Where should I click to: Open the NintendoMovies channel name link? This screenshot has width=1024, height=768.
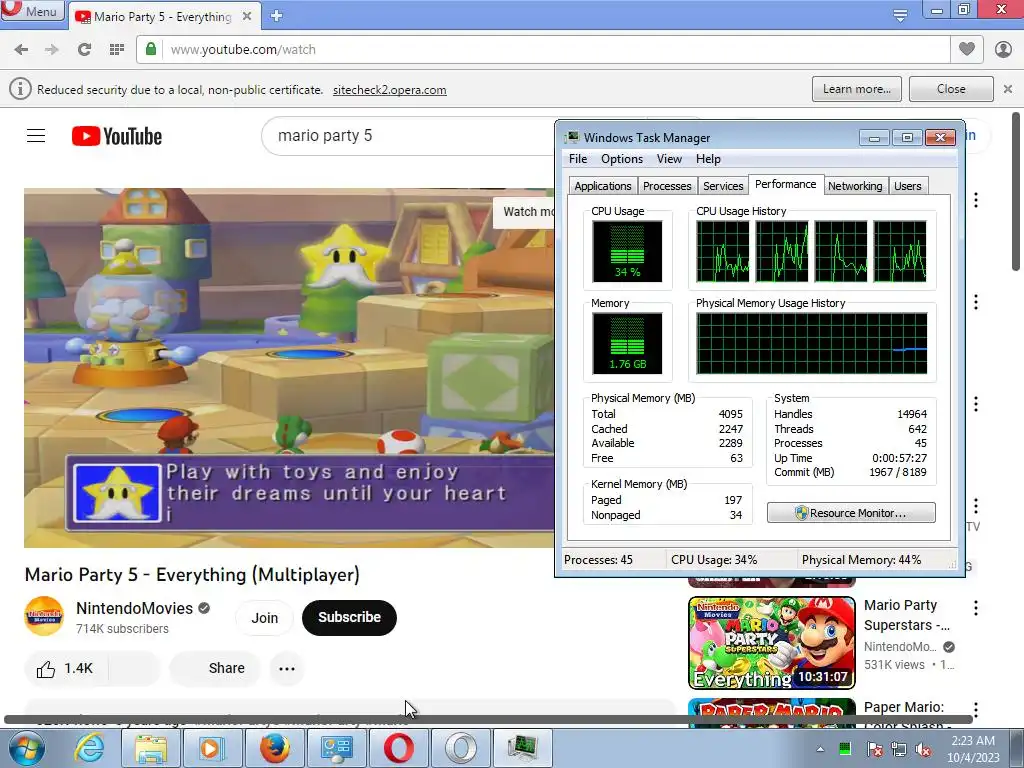(135, 608)
